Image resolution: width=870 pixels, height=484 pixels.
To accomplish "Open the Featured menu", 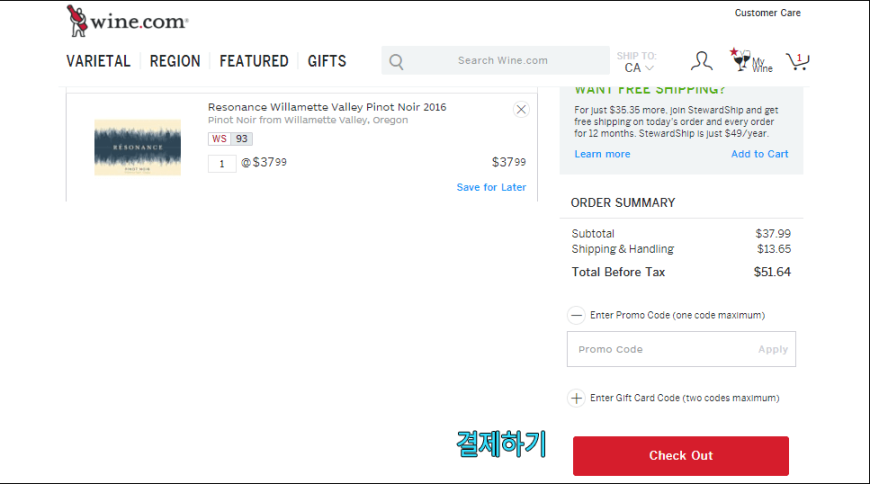I will tap(254, 61).
